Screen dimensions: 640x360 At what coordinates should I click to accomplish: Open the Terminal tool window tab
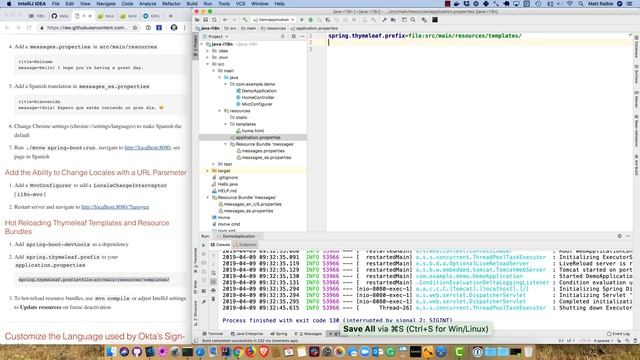point(213,334)
